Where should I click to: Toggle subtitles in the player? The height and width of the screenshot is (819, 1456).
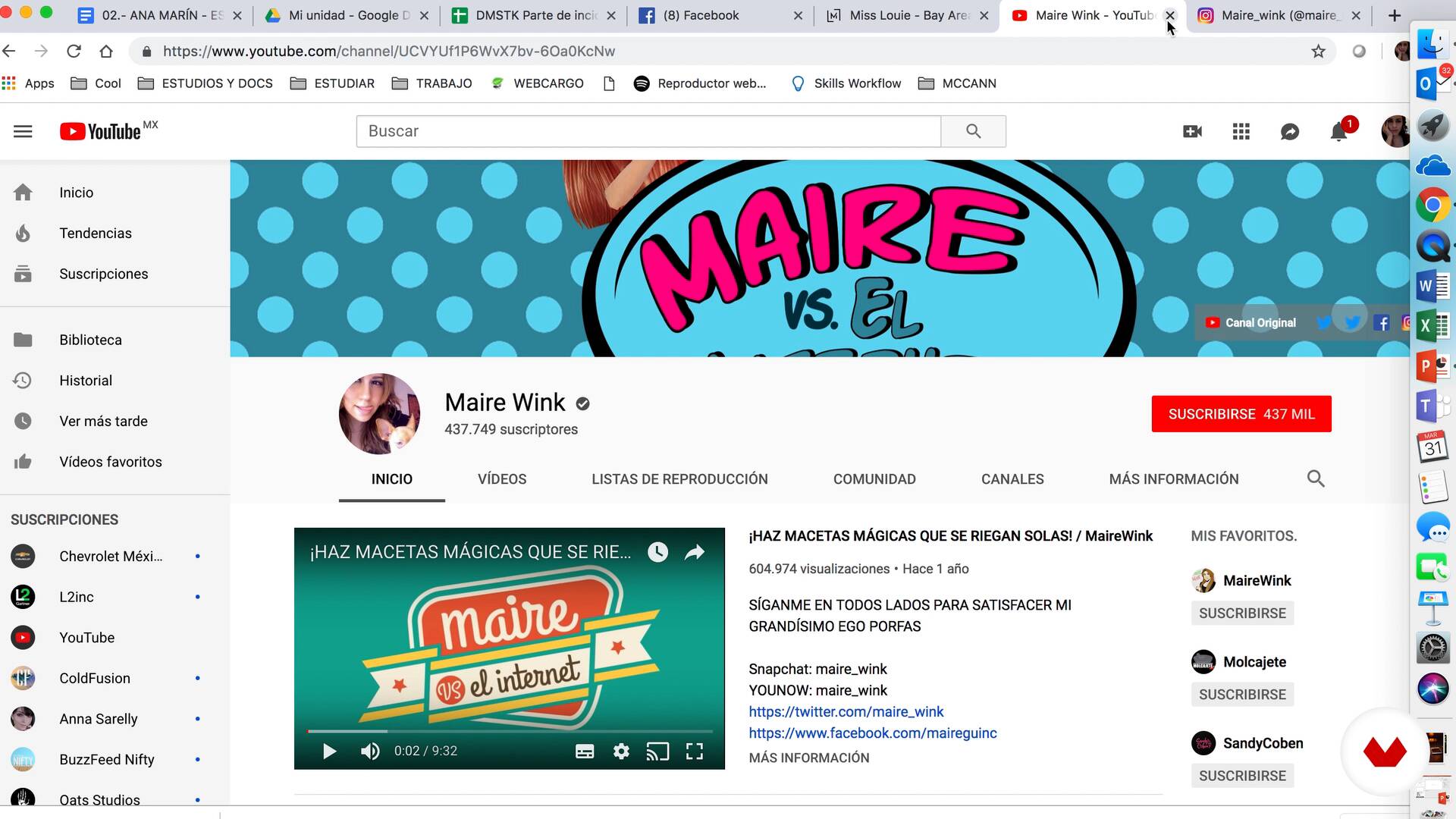[585, 751]
